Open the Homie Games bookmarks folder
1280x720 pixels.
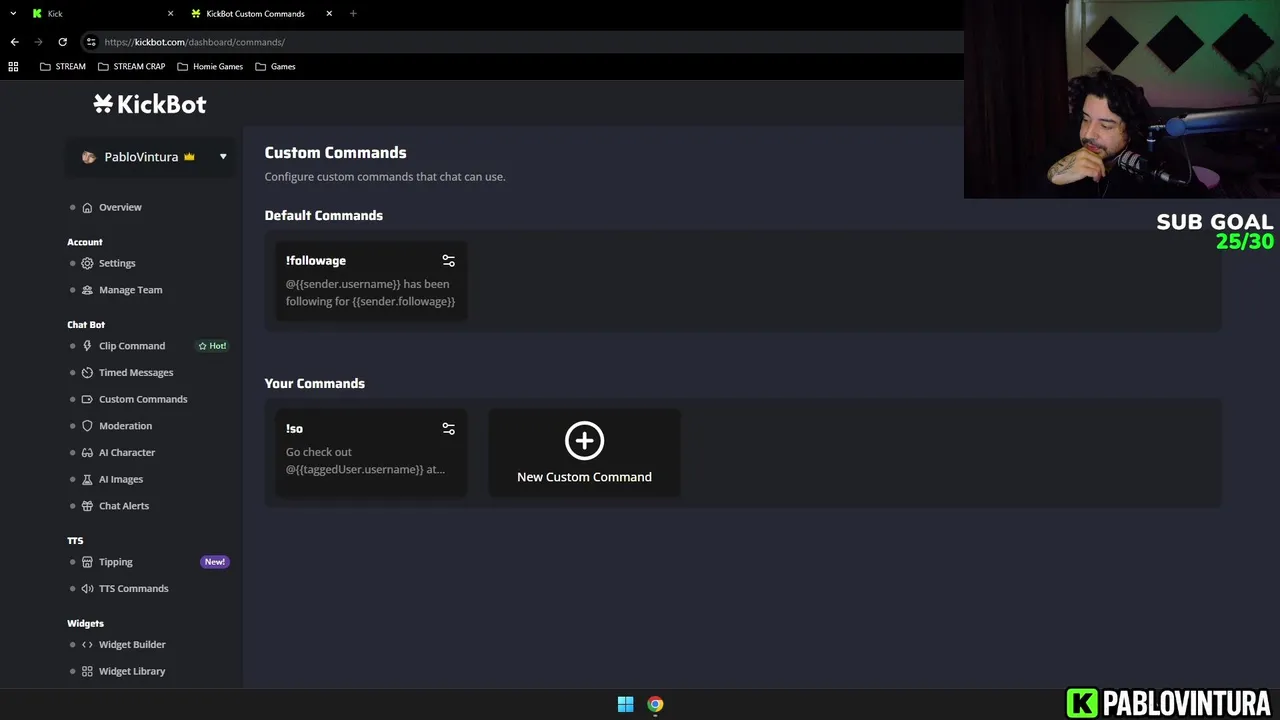coord(210,66)
